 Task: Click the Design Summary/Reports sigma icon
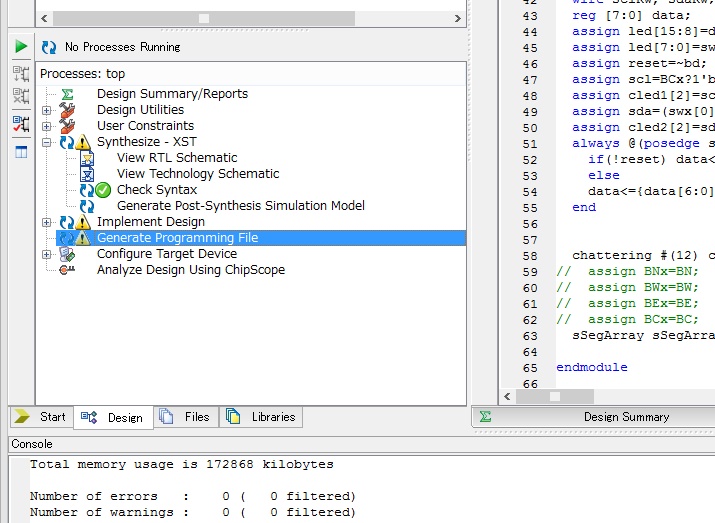67,94
